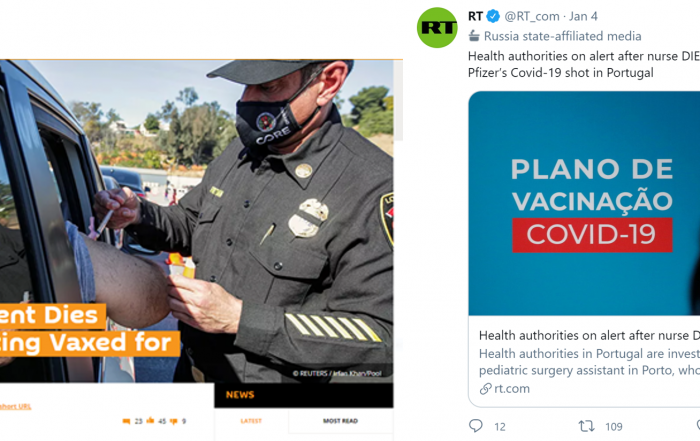The width and height of the screenshot is (700, 441).
Task: Open the article comments bubble icon
Action: (x=126, y=421)
